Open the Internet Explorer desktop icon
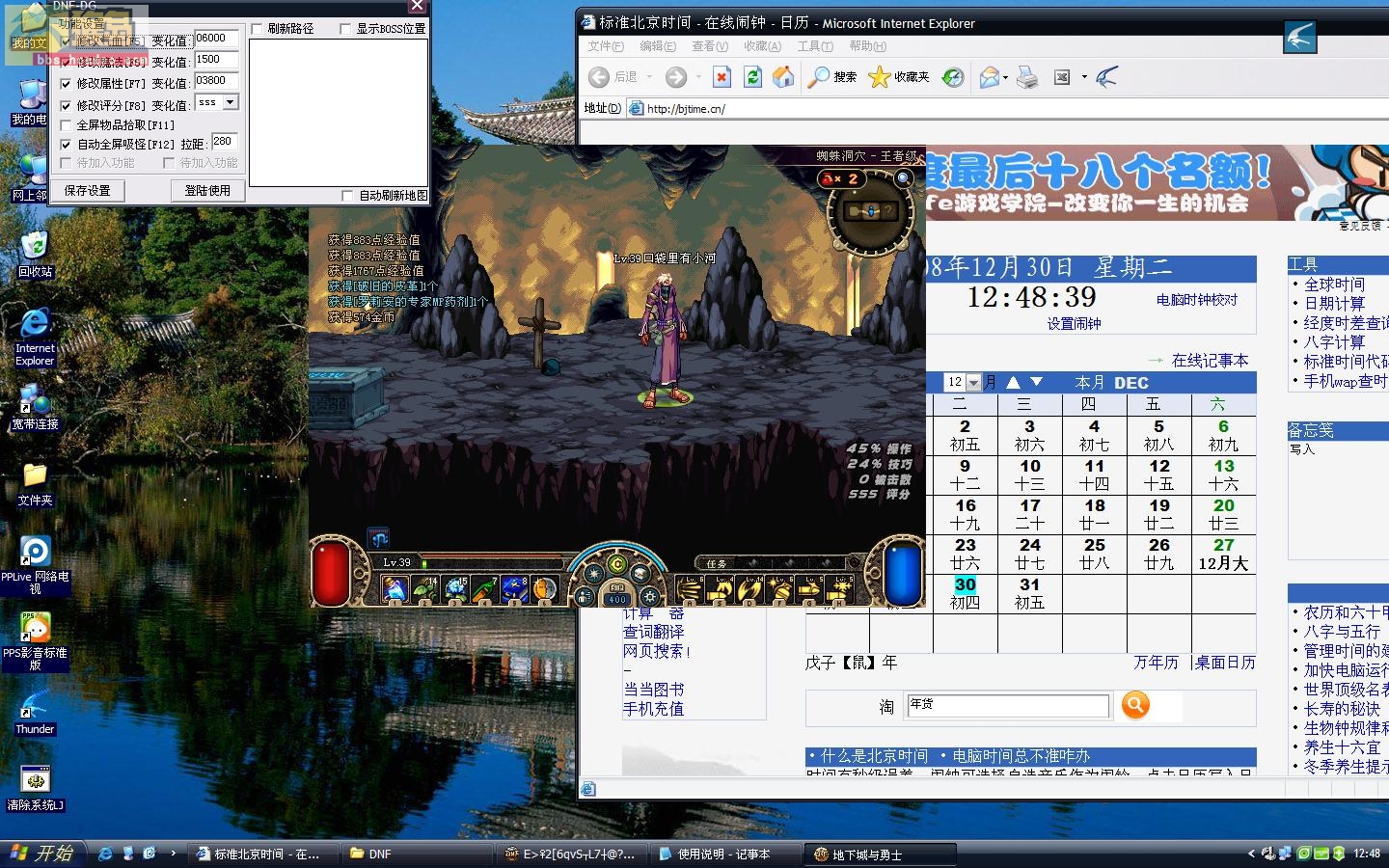 [35, 338]
